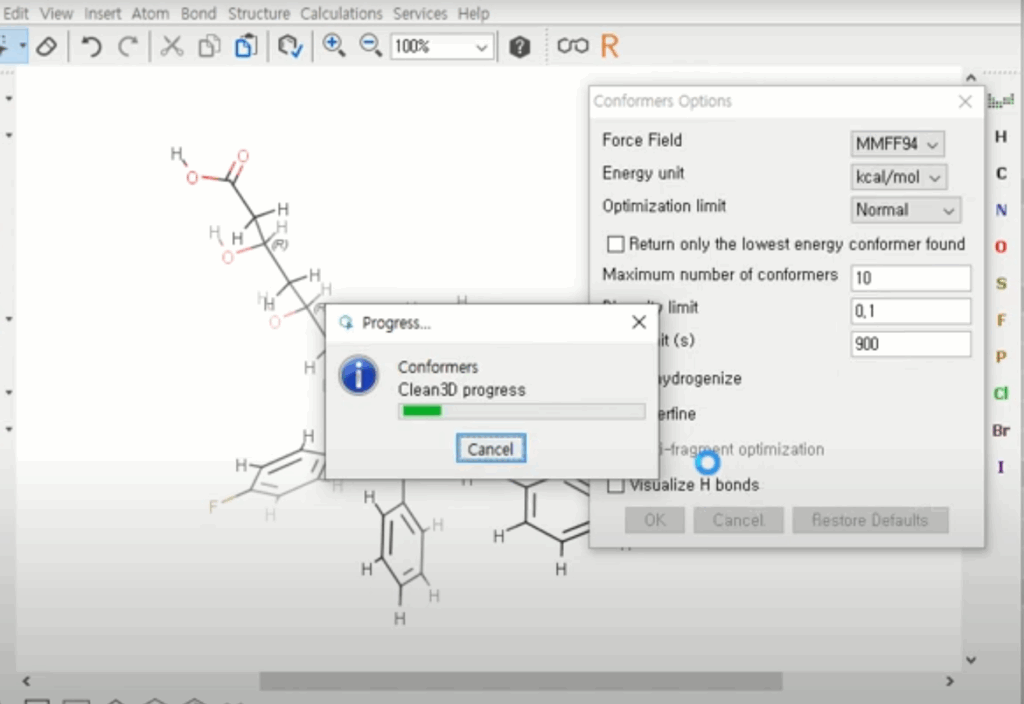Open the Help menu

(x=473, y=13)
